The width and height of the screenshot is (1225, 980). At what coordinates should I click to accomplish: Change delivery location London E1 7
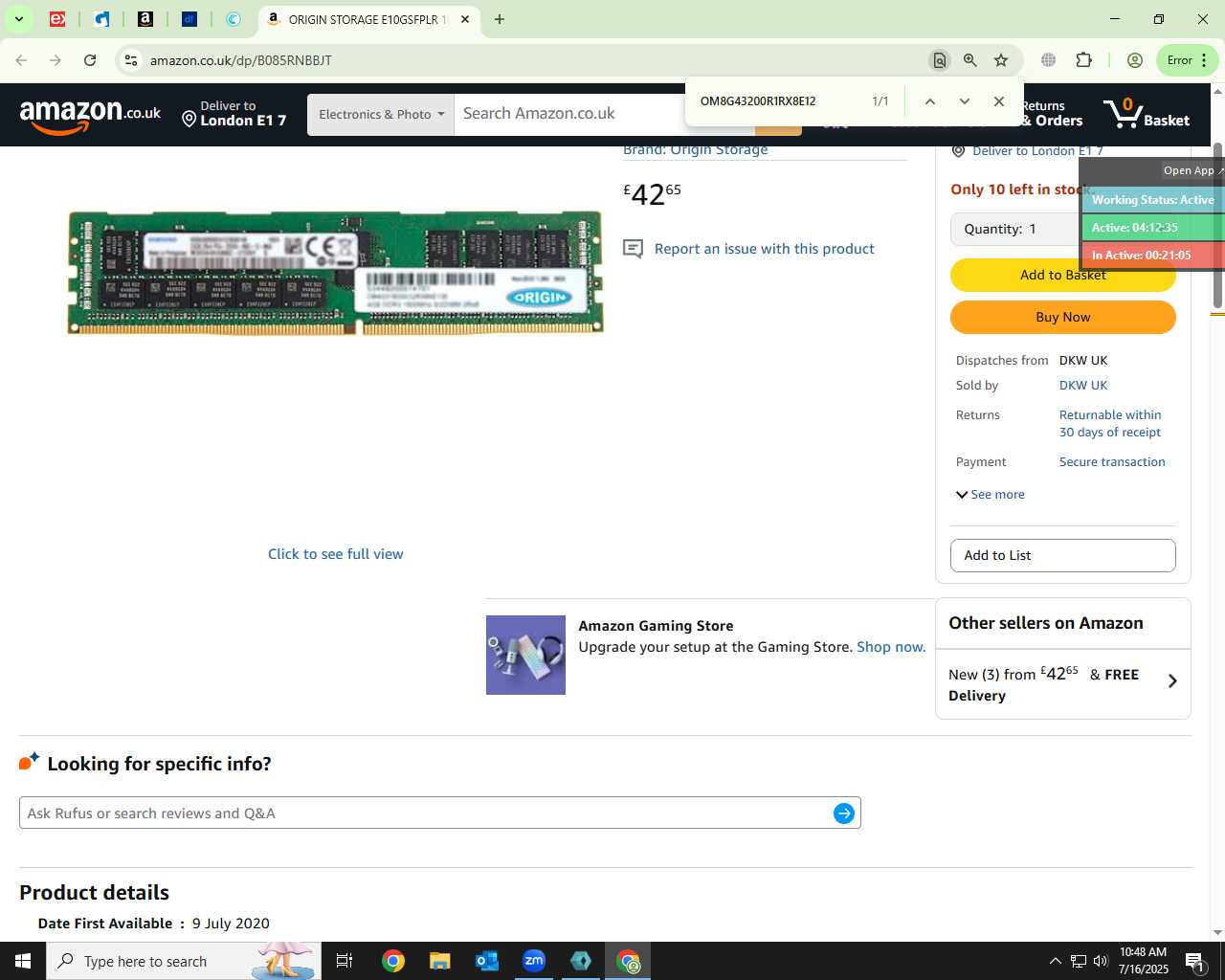pos(234,114)
